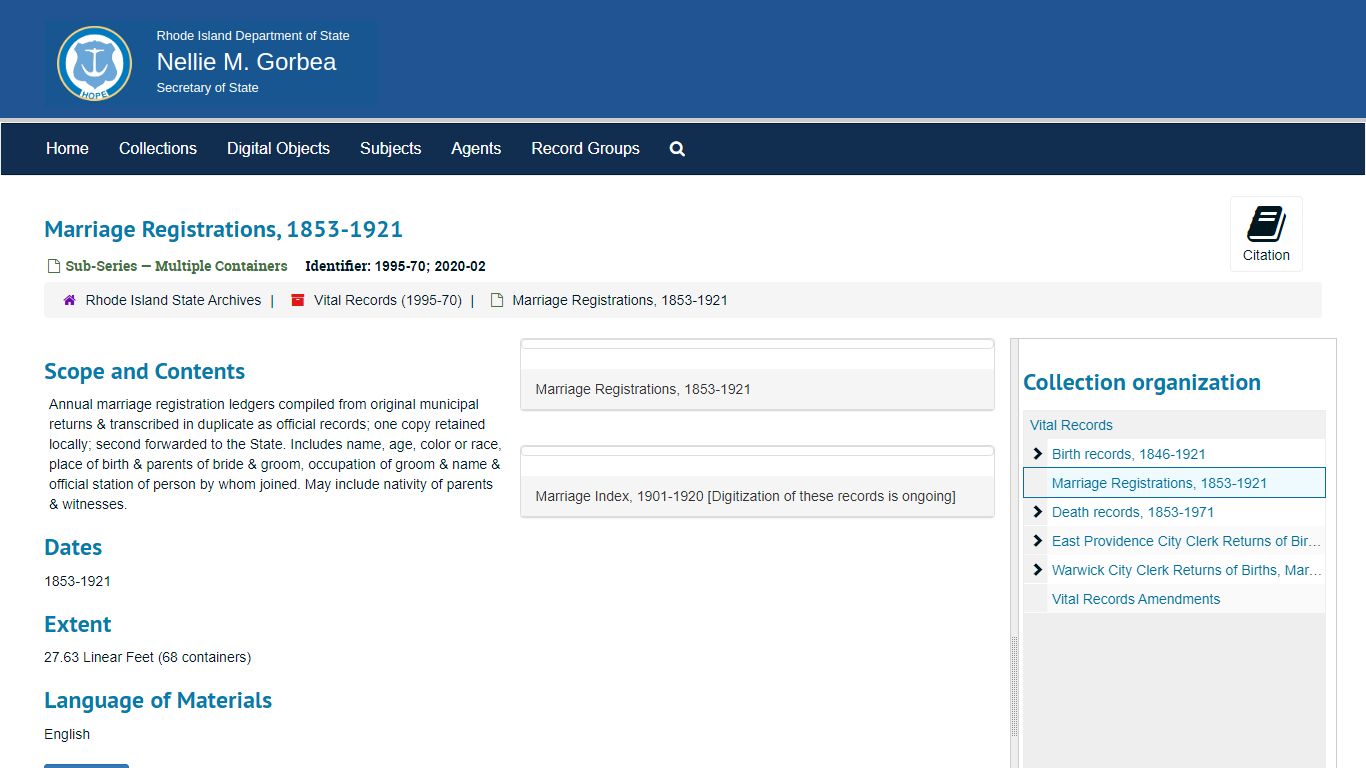Select Marriage Registrations, 1853-1921 tree item
The height and width of the screenshot is (768, 1366).
pos(1174,483)
